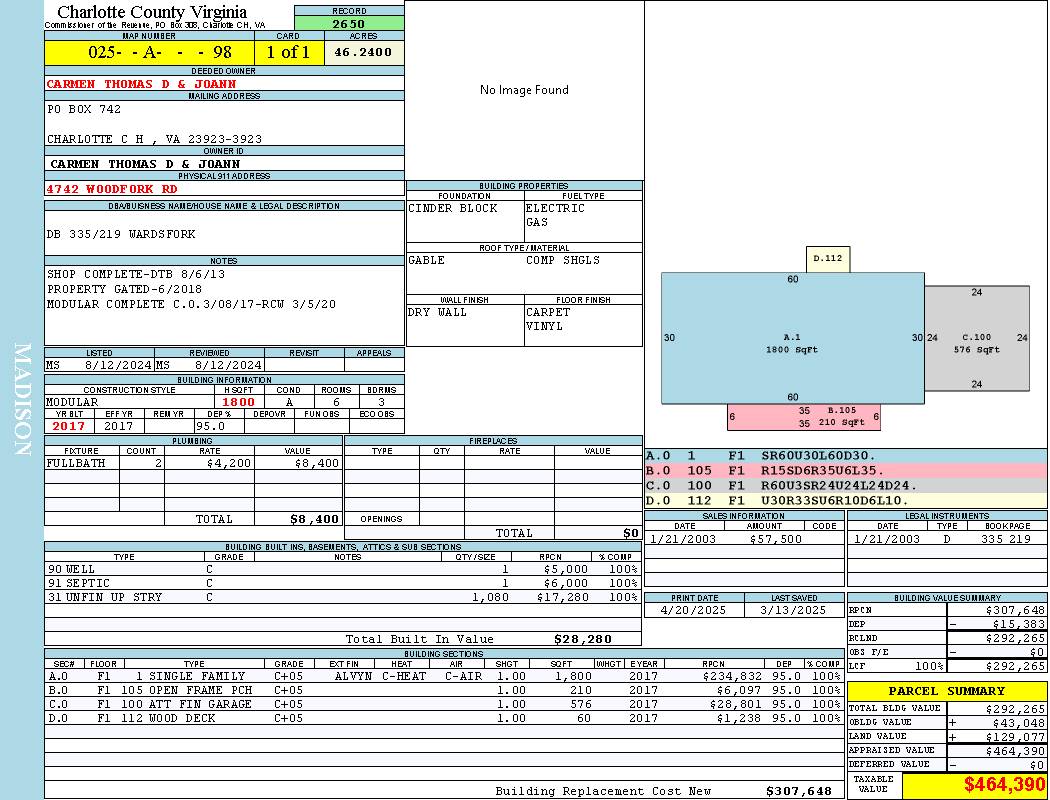
Task: Click the No Image Found placeholder
Action: click(x=524, y=90)
